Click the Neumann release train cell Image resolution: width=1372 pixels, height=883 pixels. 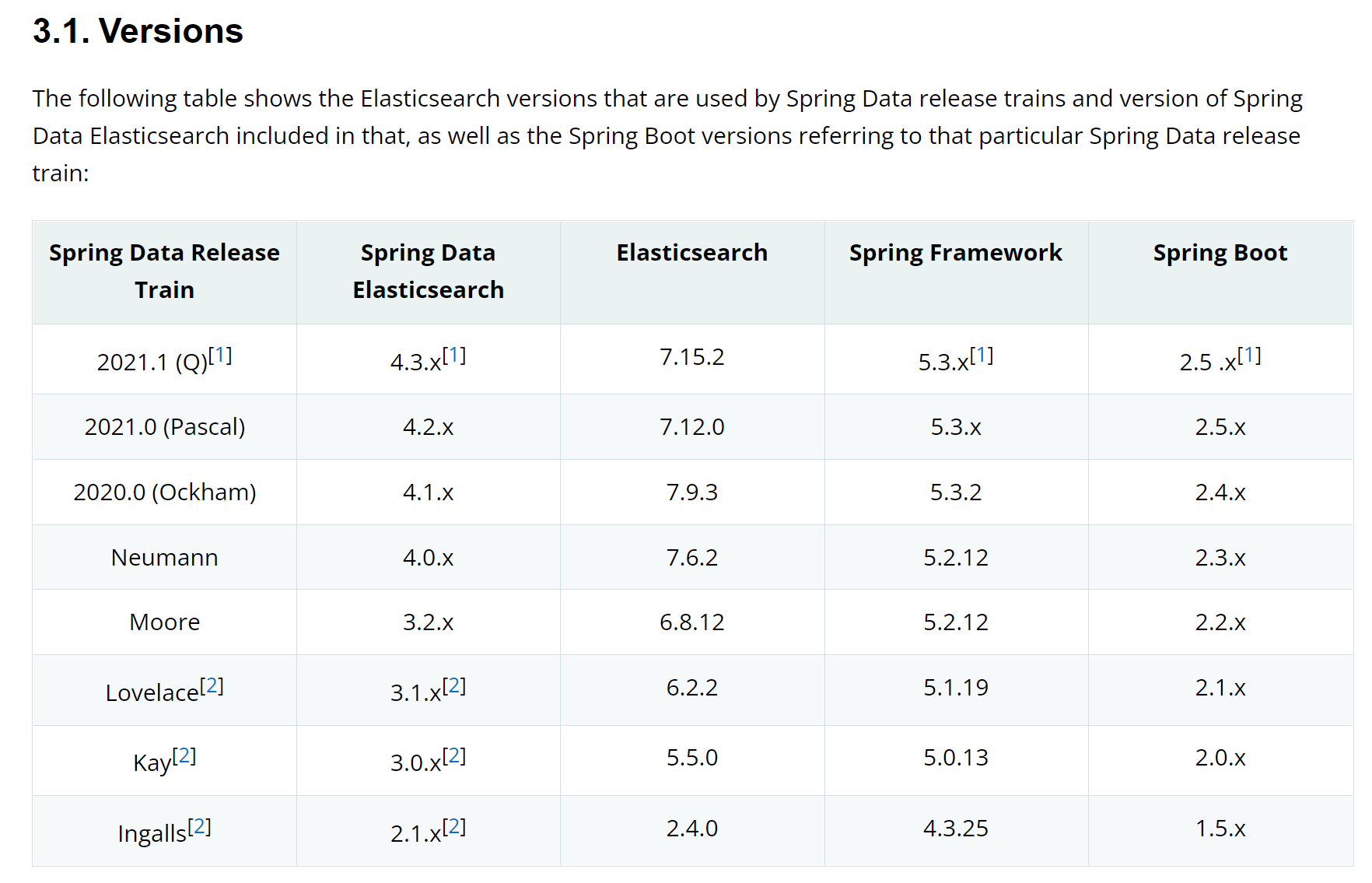[164, 558]
